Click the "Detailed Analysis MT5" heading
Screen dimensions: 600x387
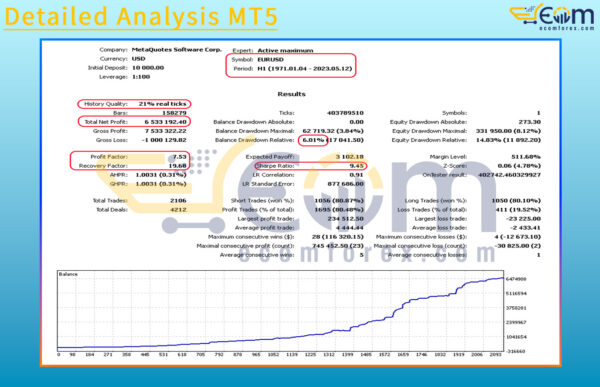pyautogui.click(x=141, y=17)
